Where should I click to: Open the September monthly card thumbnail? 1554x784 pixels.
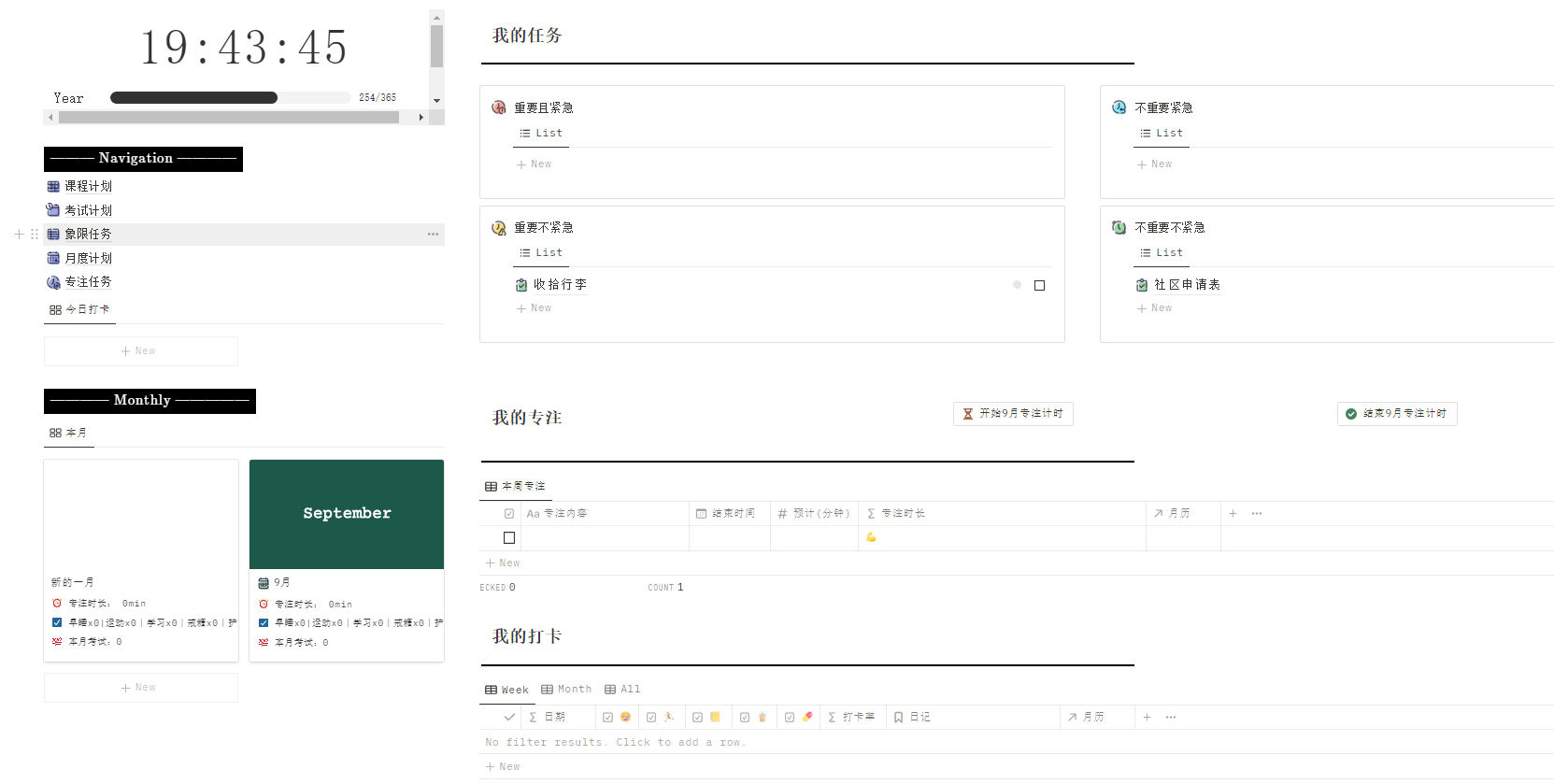tap(347, 514)
